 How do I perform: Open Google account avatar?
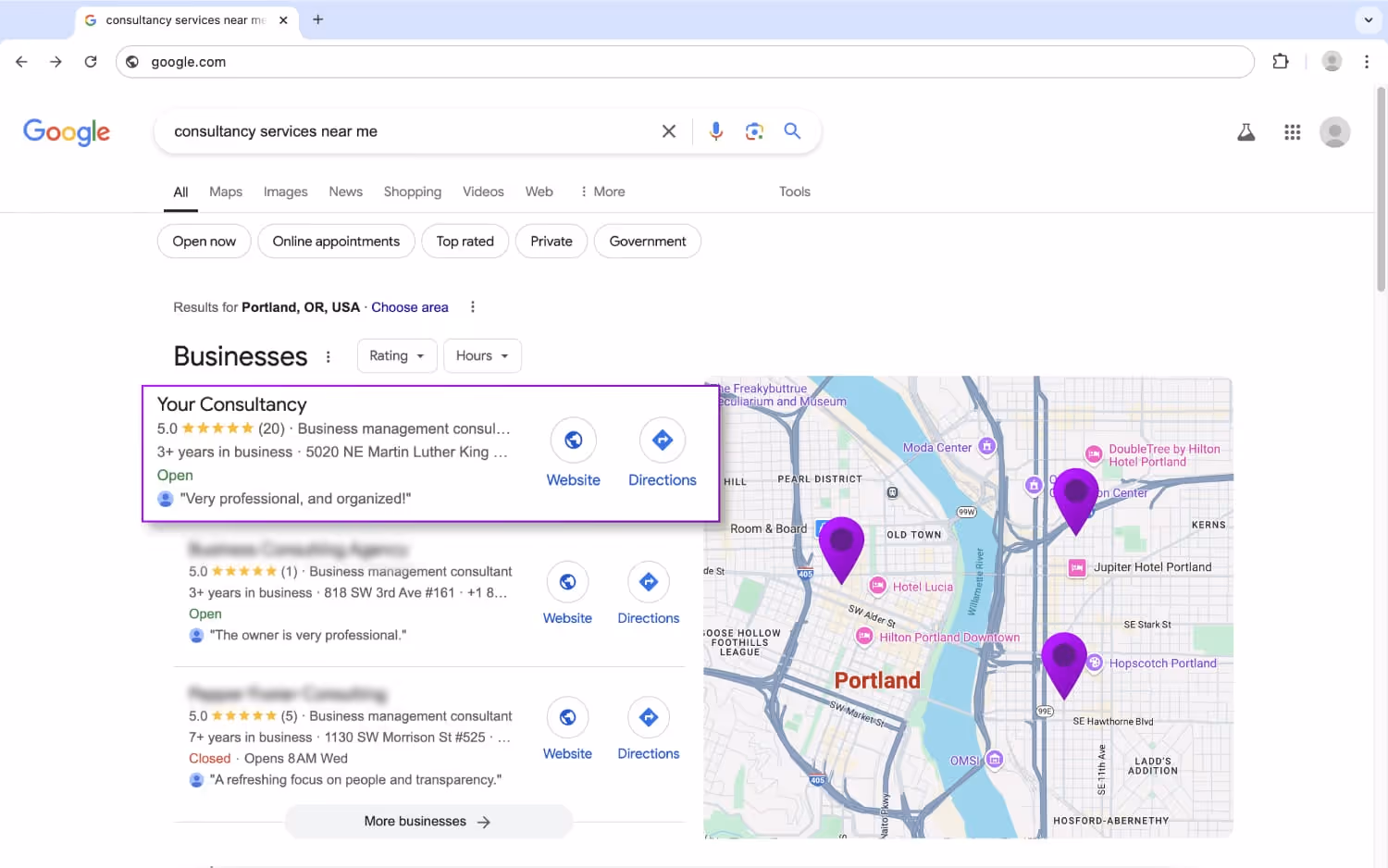(x=1334, y=132)
